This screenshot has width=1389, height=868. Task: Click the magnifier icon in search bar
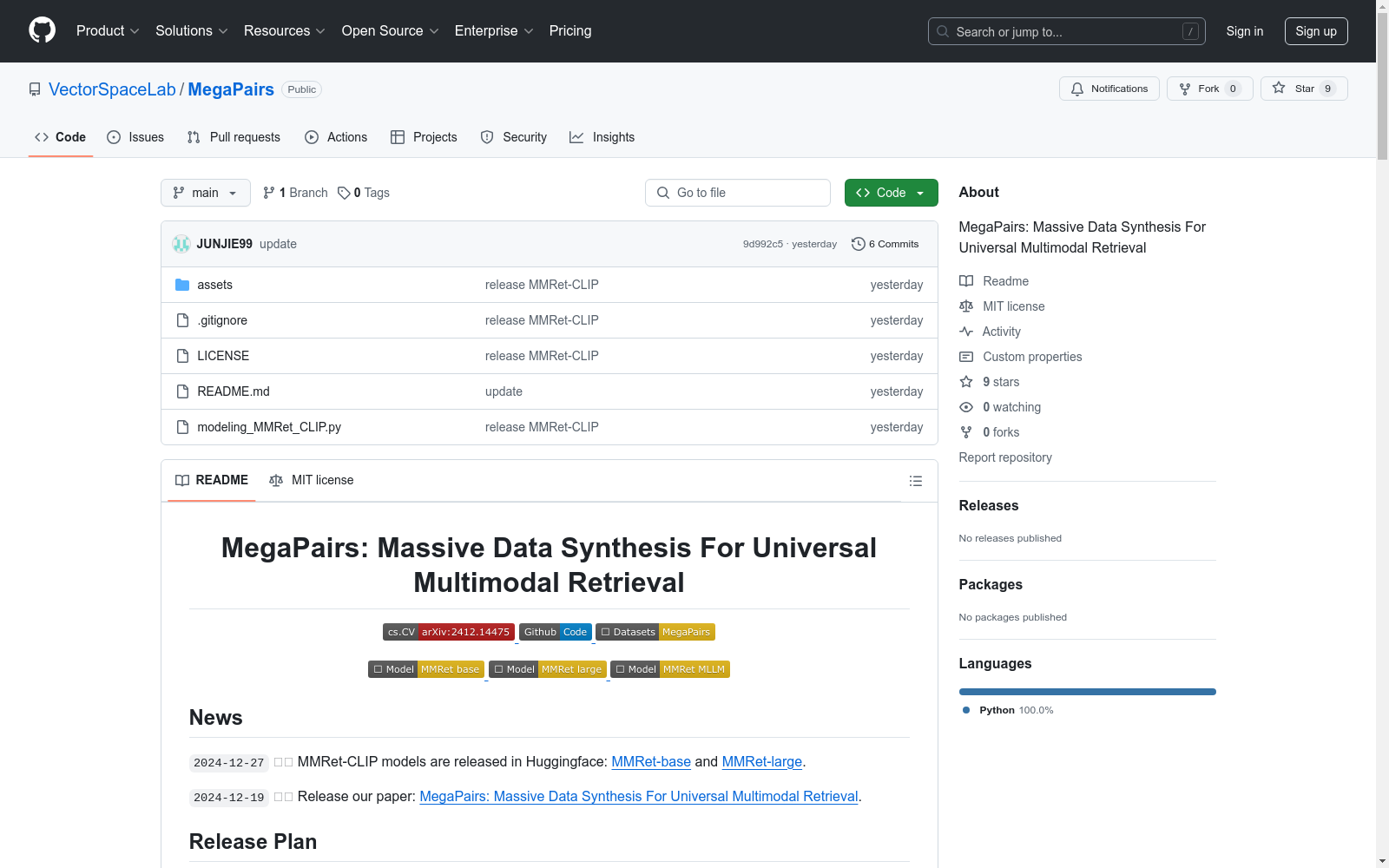coord(943,31)
